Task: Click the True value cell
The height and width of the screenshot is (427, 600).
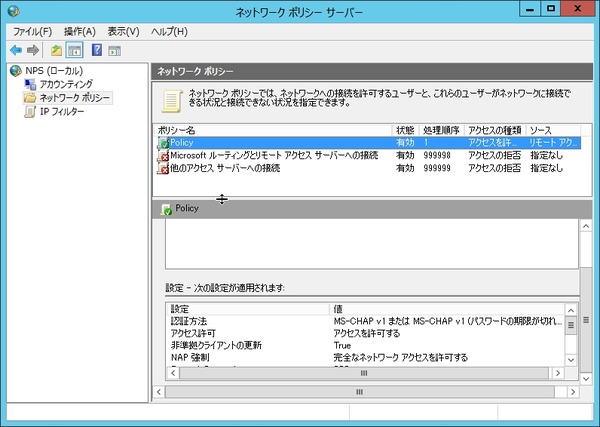Action: [342, 346]
